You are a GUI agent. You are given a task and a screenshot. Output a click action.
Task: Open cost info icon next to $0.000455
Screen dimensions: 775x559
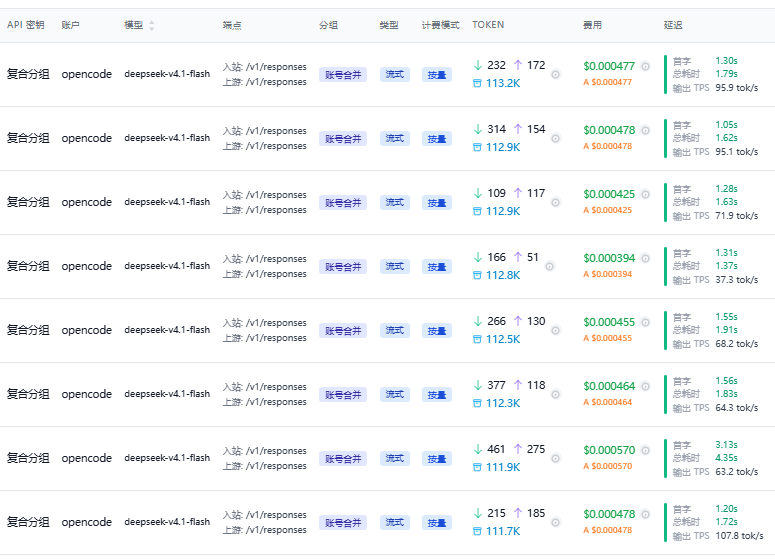tap(646, 322)
